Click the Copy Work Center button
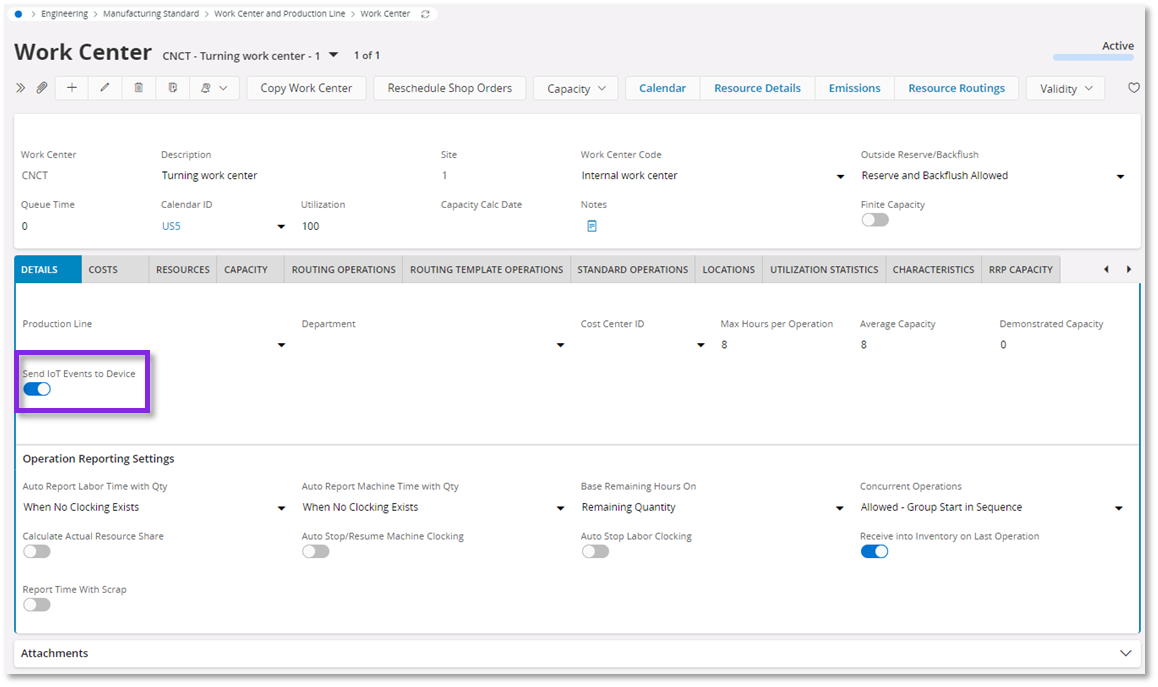Image resolution: width=1158 pixels, height=687 pixels. [306, 88]
